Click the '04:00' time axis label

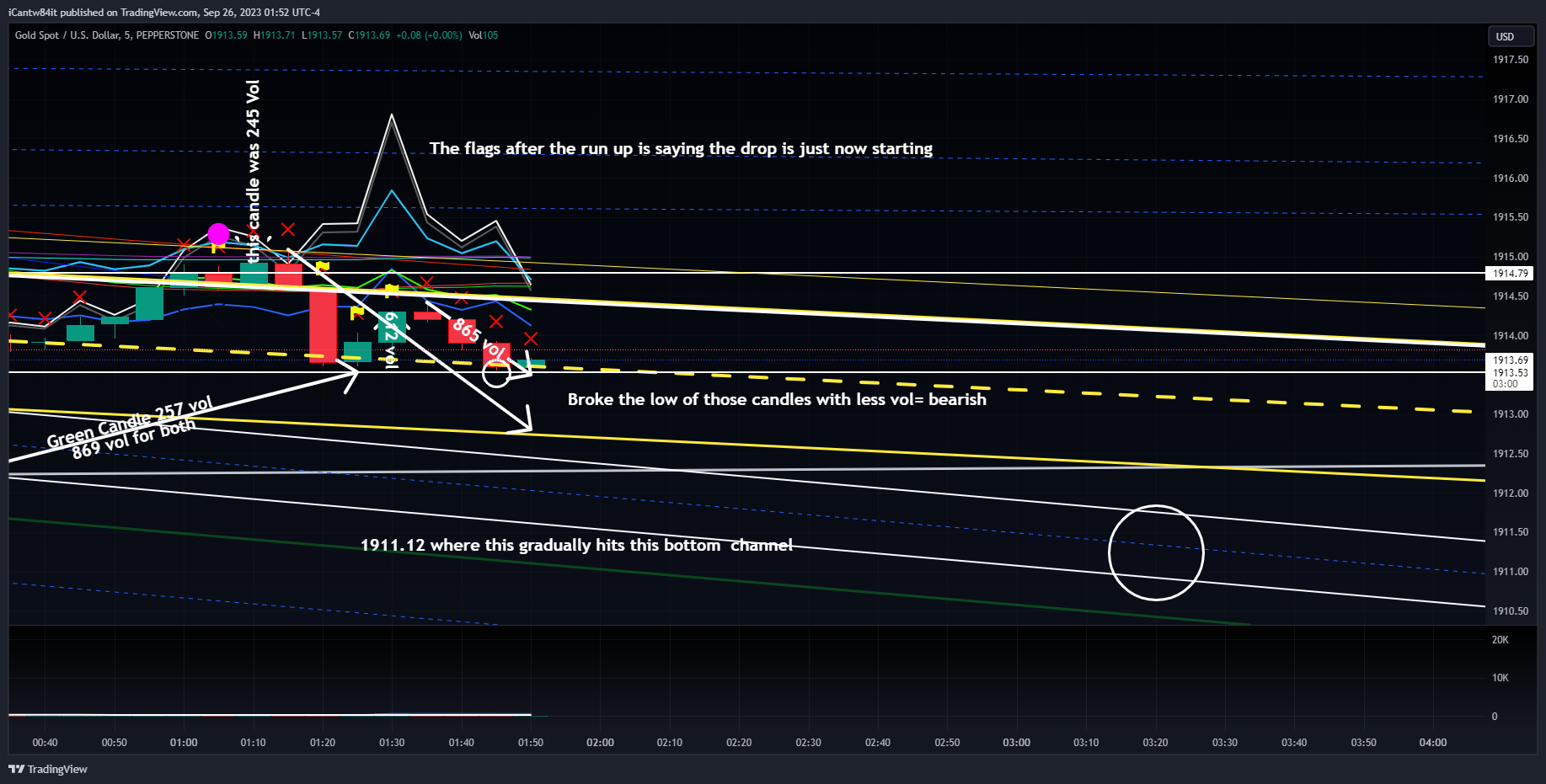1433,743
